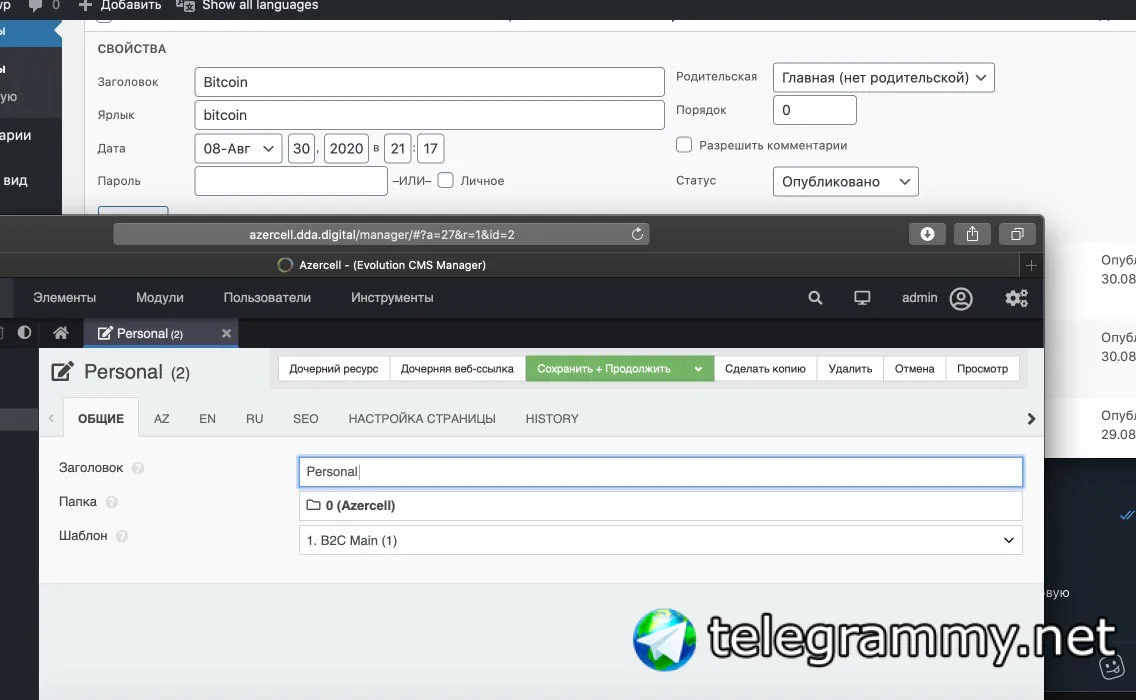Click the Отмена button
1136x700 pixels.
914,368
